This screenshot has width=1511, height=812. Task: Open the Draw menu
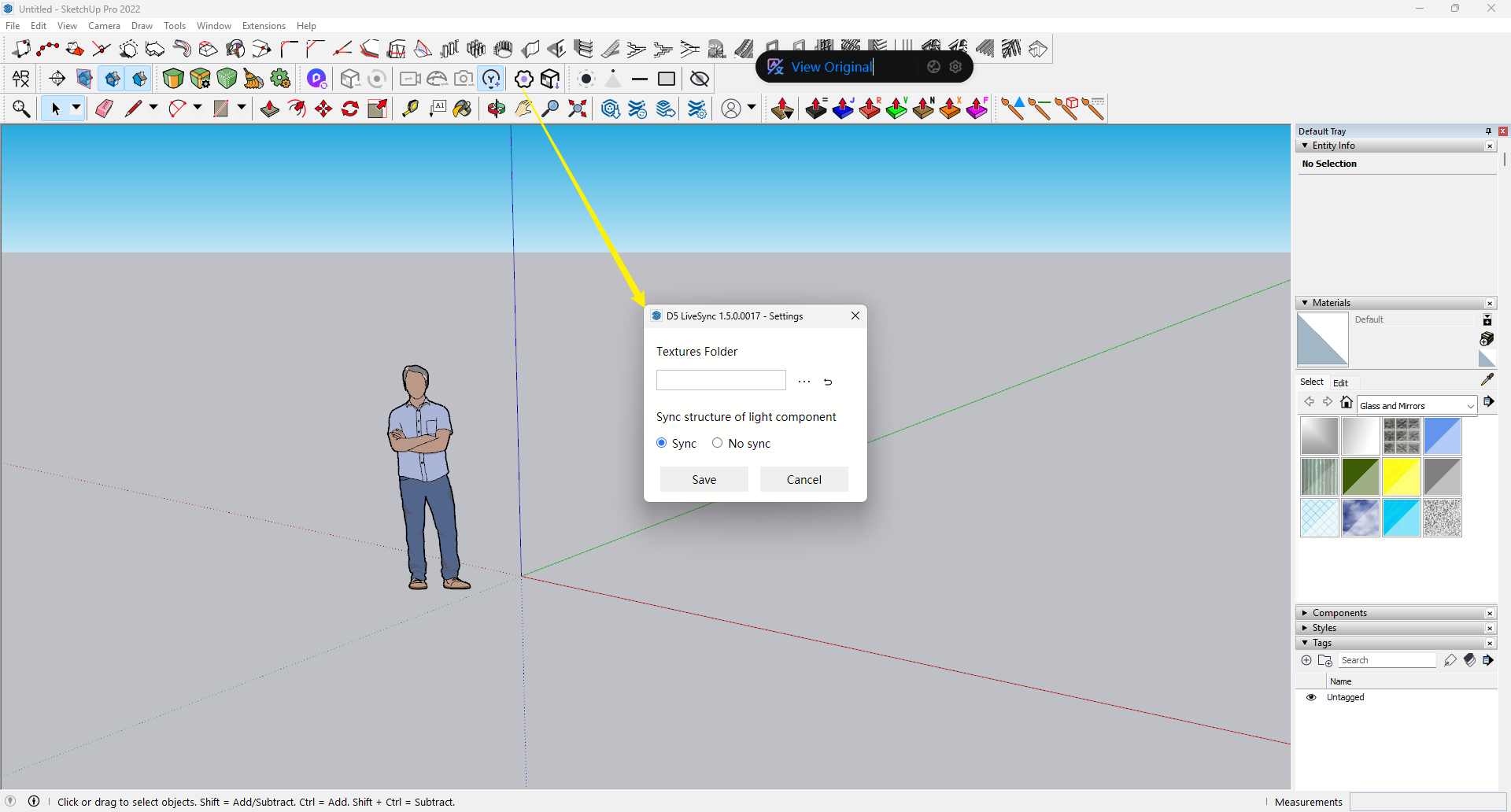142,26
